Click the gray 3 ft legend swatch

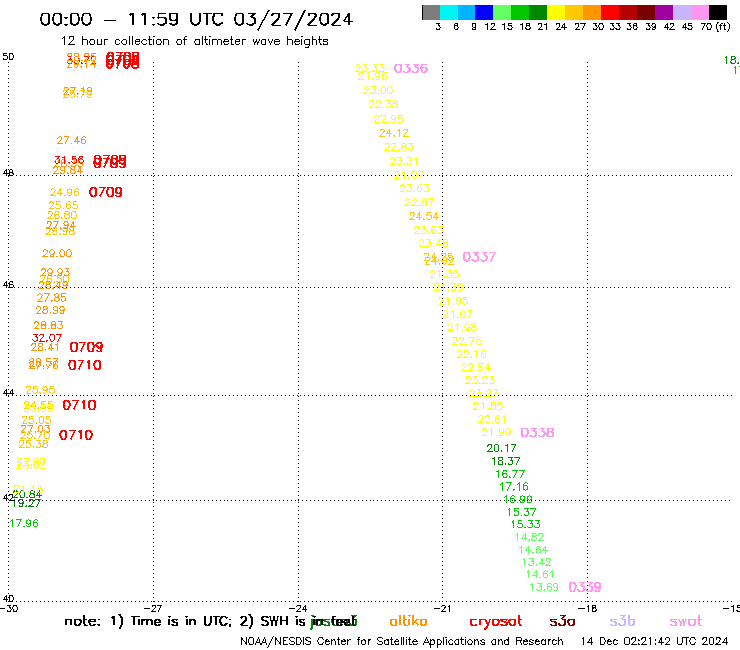(431, 12)
